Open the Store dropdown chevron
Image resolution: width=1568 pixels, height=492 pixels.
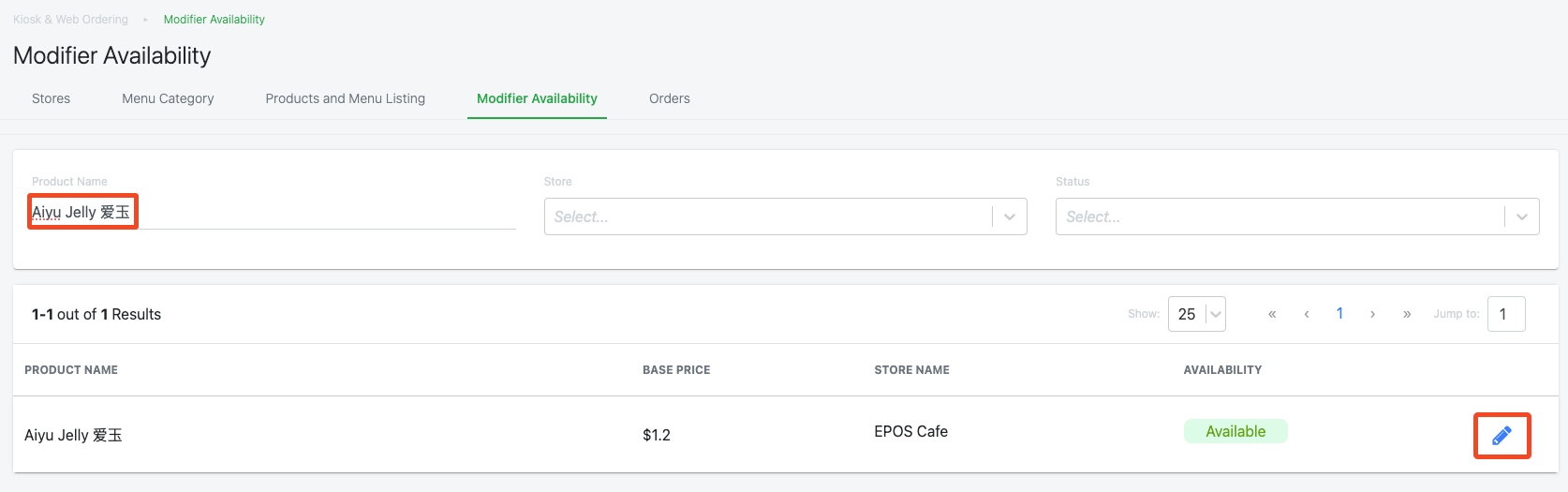coord(1010,216)
